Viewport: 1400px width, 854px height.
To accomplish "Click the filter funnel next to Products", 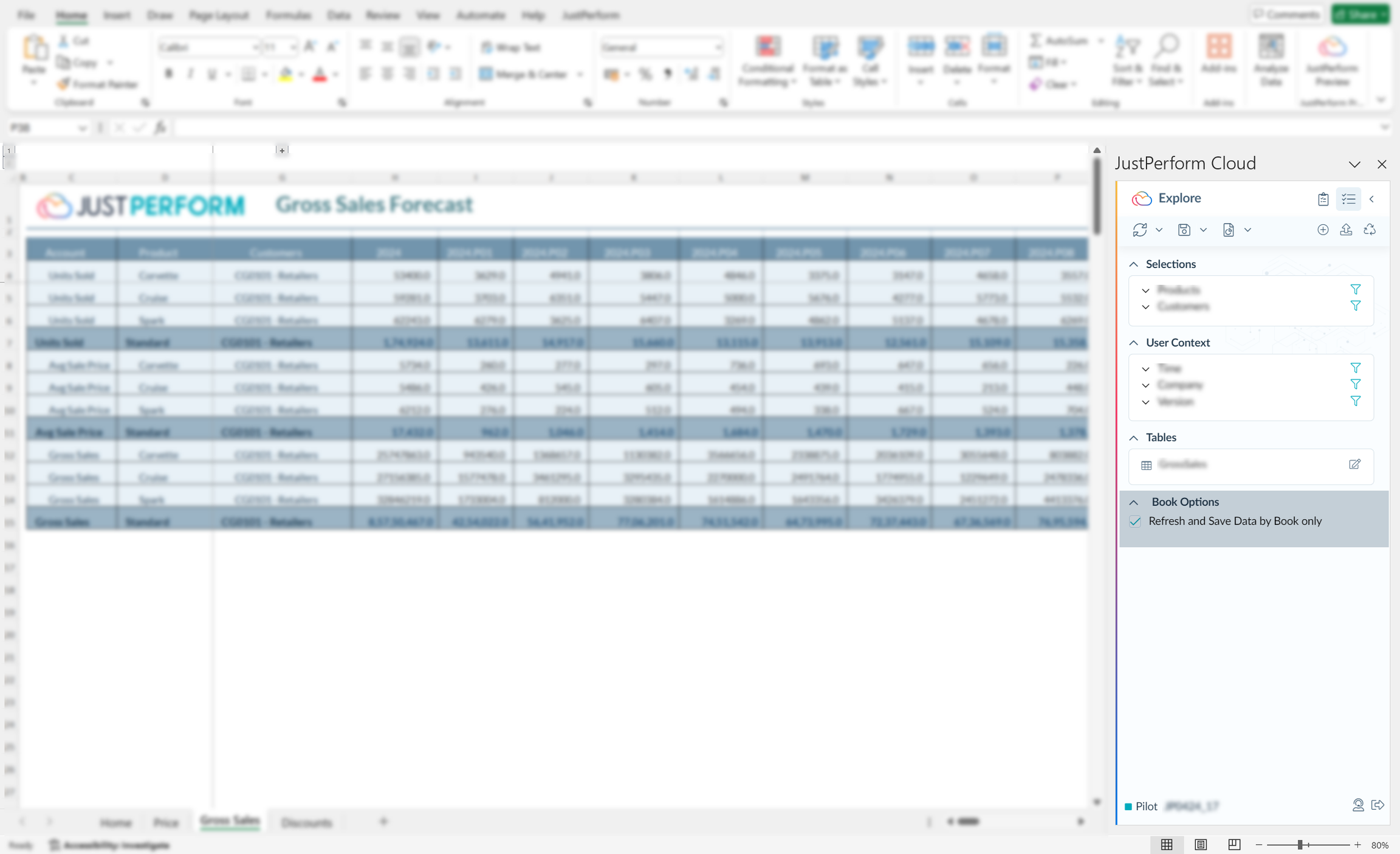I will click(x=1355, y=289).
